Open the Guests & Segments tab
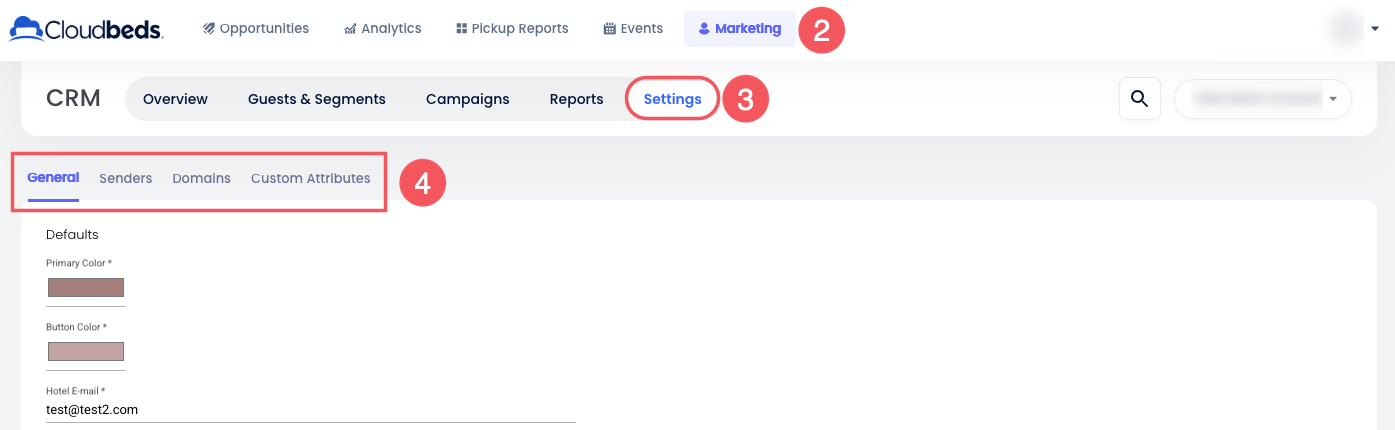The height and width of the screenshot is (430, 1395). [x=317, y=99]
